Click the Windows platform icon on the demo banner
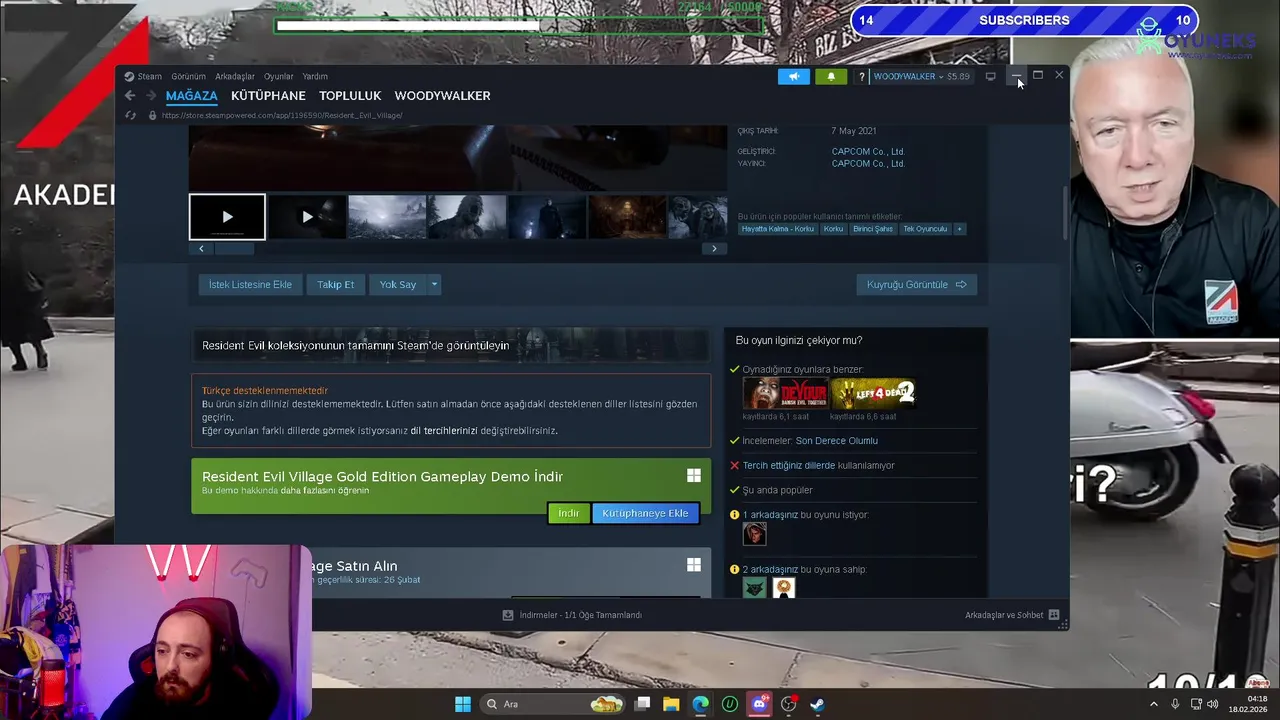The image size is (1280, 720). [693, 476]
